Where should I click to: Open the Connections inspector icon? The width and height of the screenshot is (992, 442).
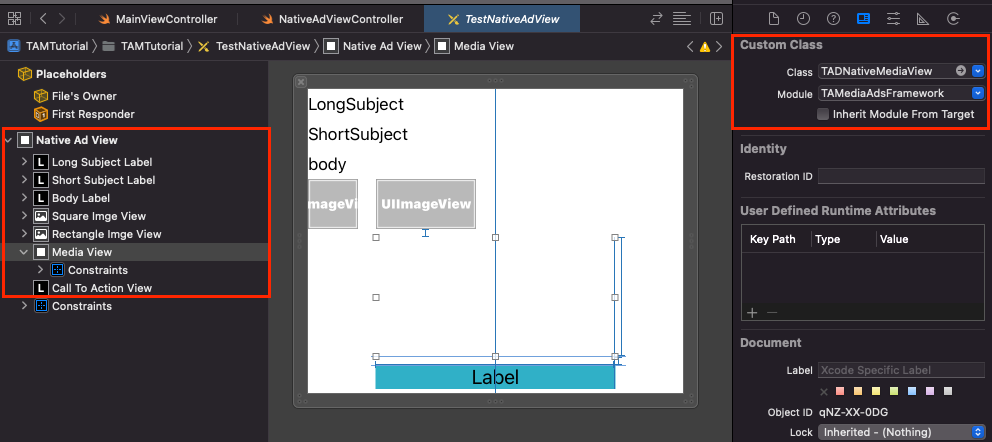953,18
